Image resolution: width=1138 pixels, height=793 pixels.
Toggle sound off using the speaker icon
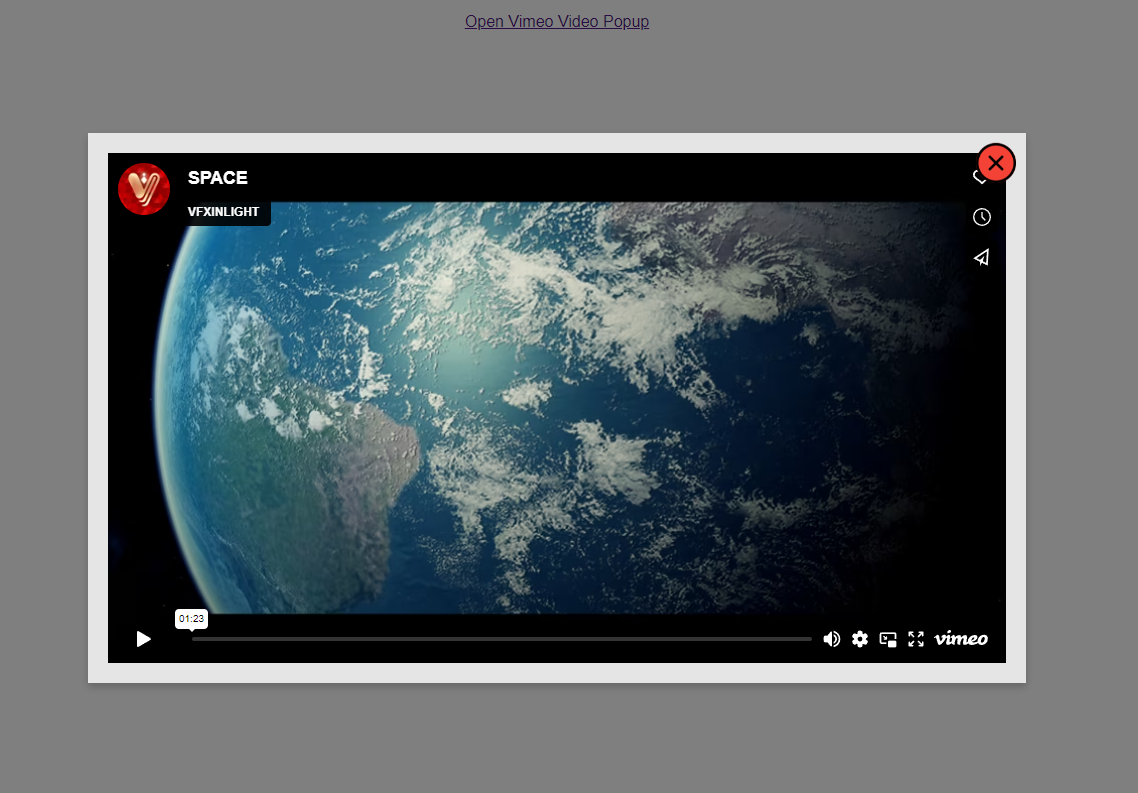(x=832, y=639)
